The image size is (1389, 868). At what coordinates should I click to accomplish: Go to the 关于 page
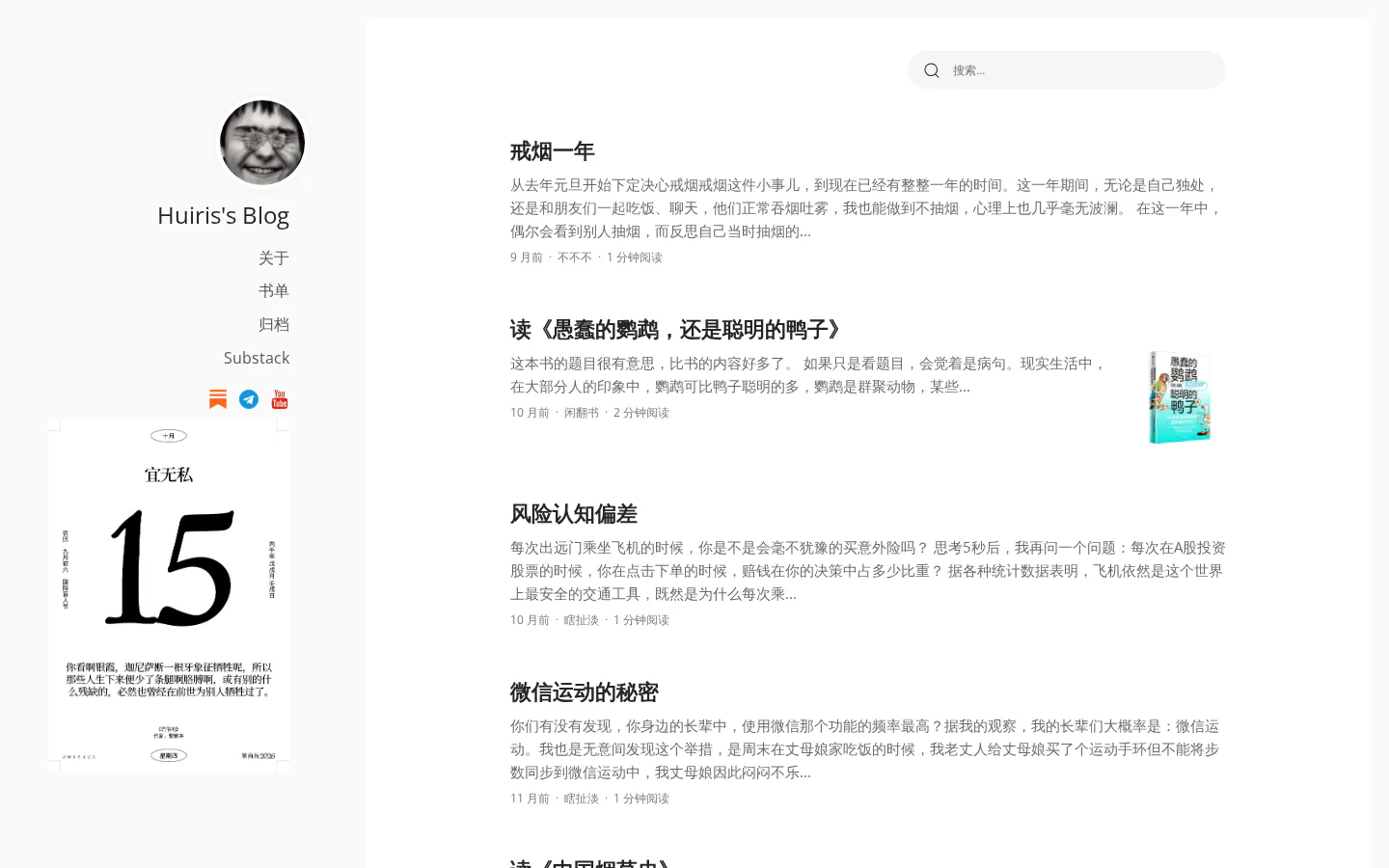tap(274, 258)
